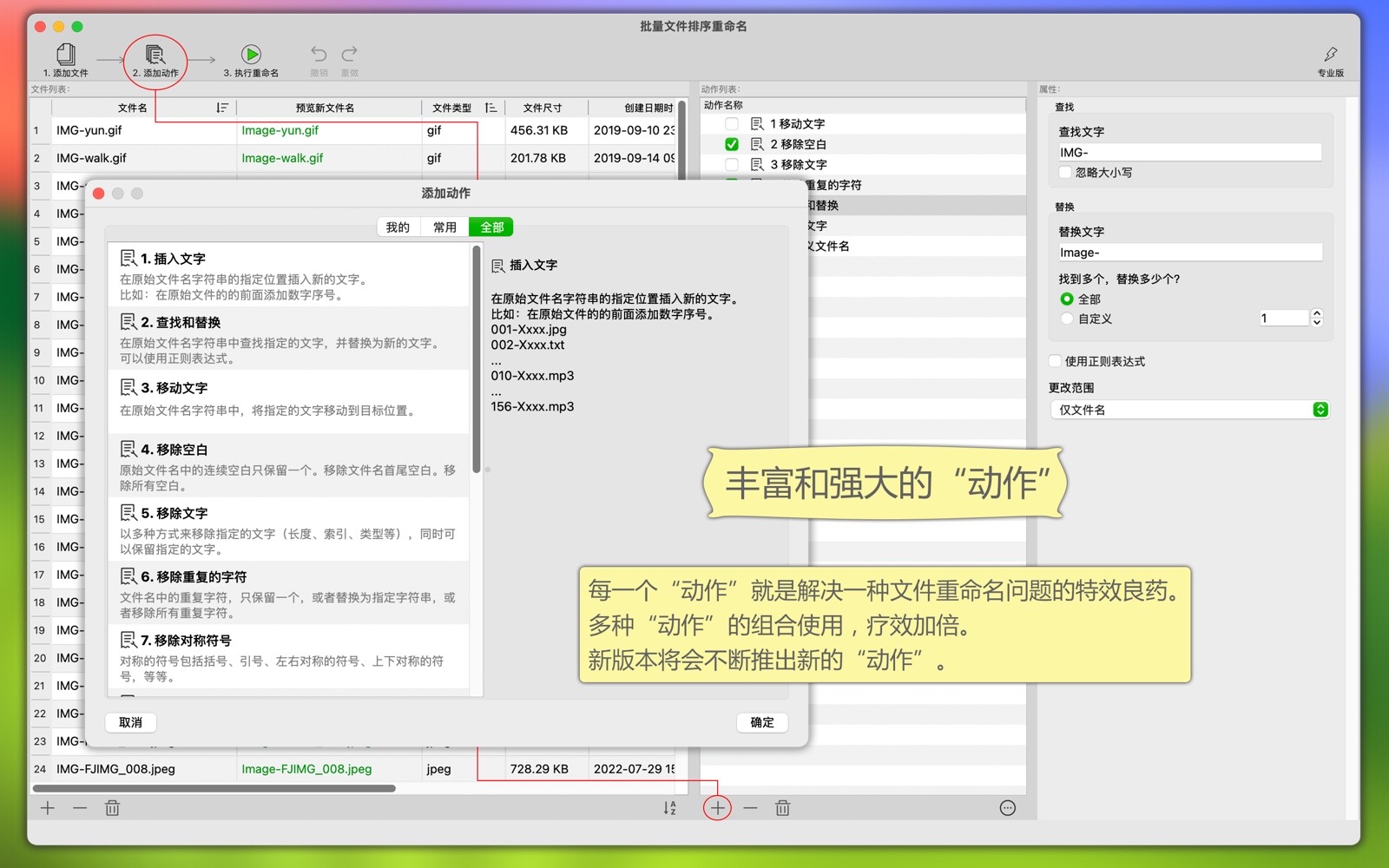Screen dimensions: 1389x868
Task: Click the replace count stepper arrows
Action: coord(1317,318)
